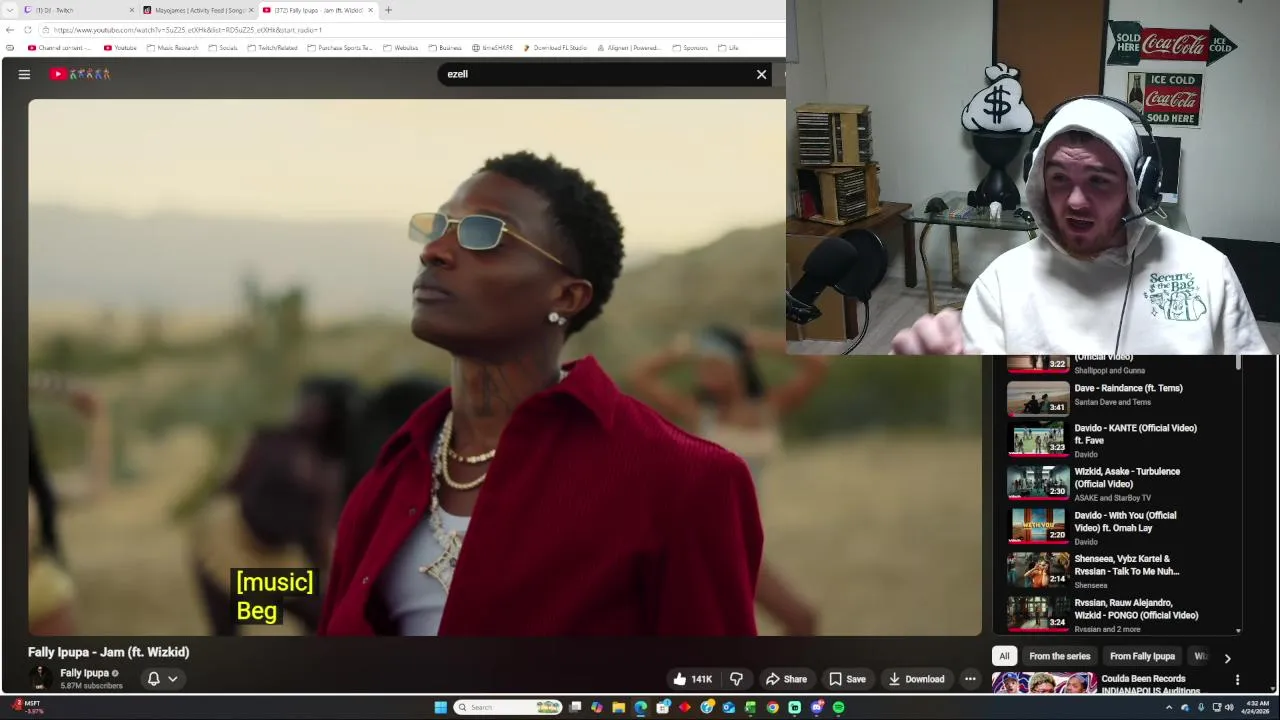Expand the 'Twitch/Related' bookmark folder

coord(272,48)
